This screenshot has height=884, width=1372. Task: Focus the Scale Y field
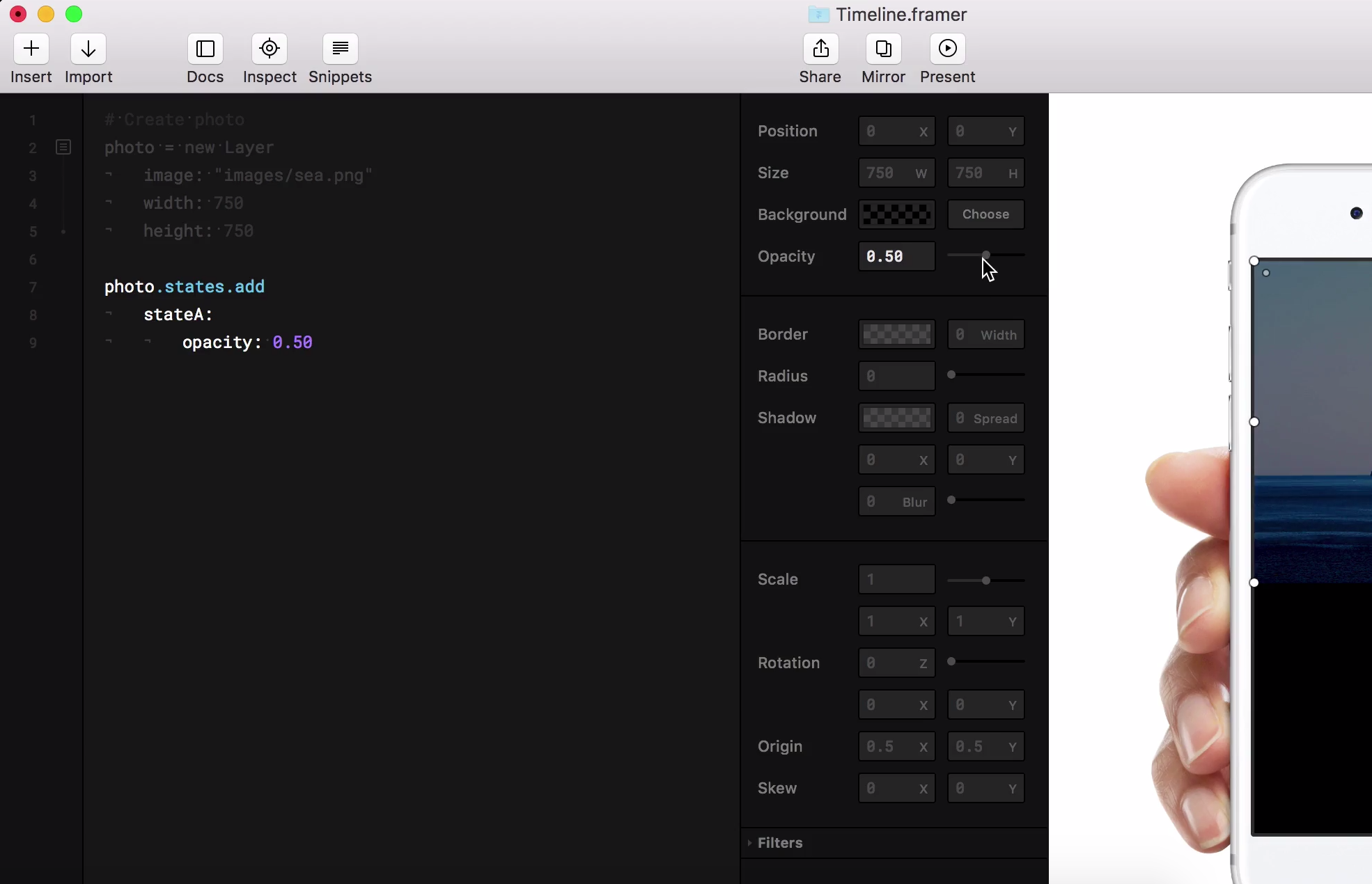click(986, 621)
